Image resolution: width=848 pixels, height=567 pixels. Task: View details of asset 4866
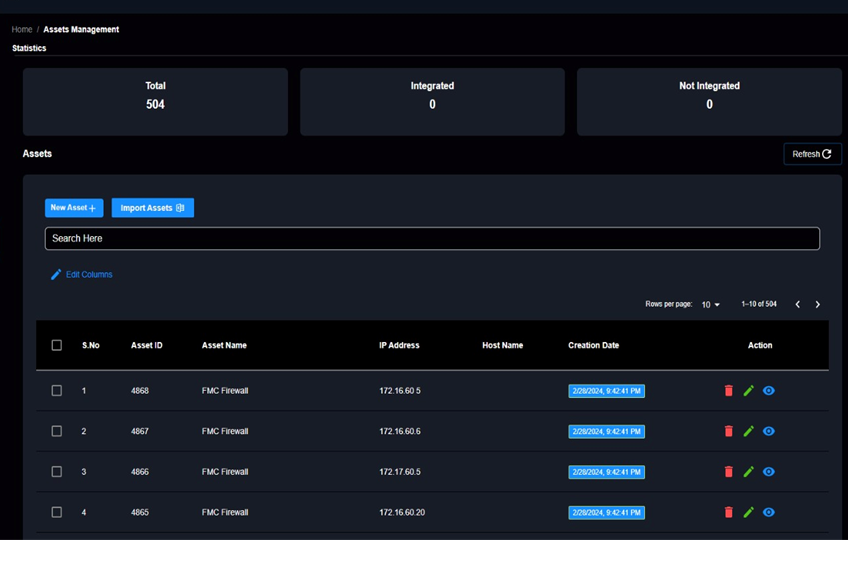tap(768, 472)
